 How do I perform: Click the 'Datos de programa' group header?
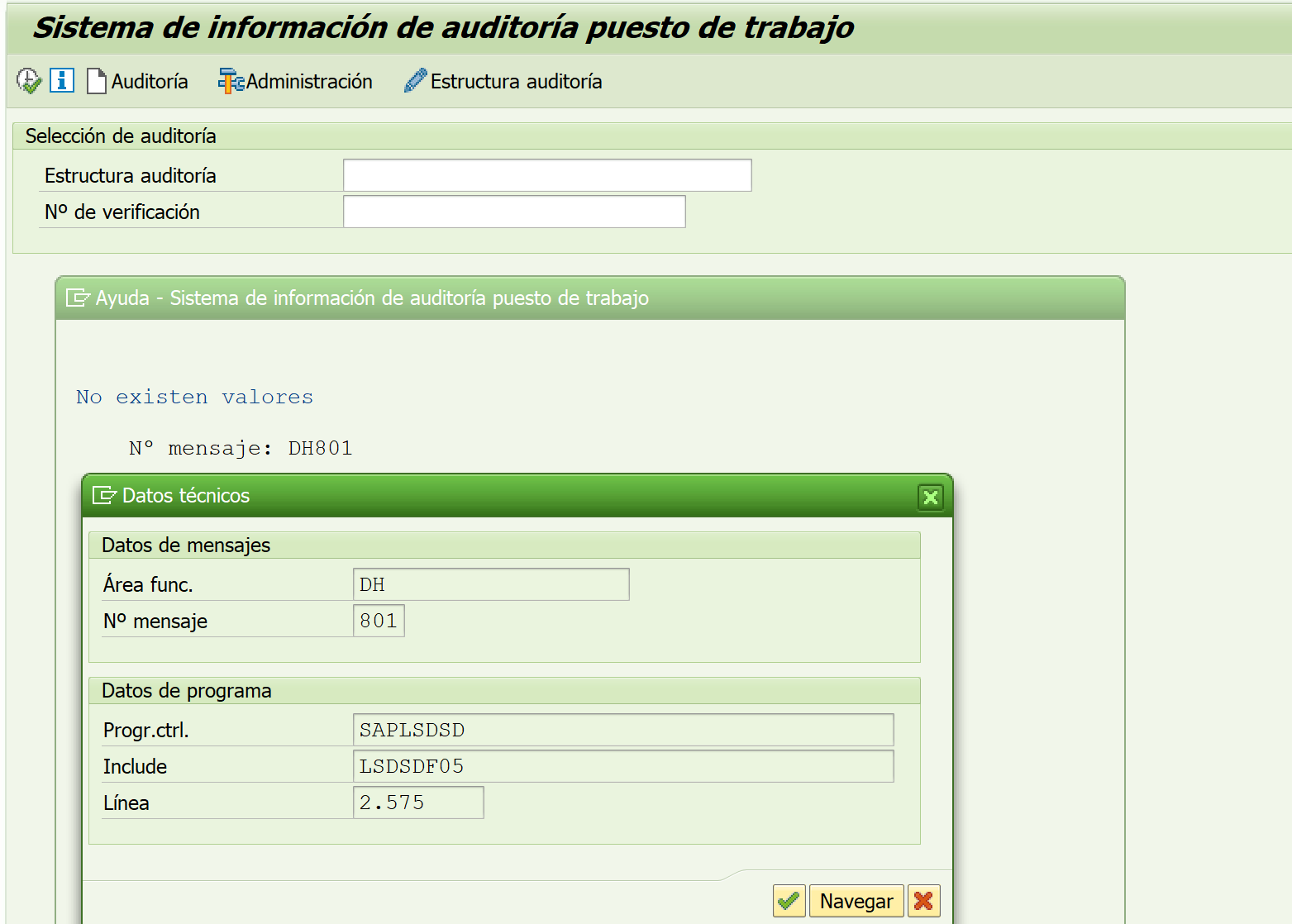pyautogui.click(x=187, y=691)
